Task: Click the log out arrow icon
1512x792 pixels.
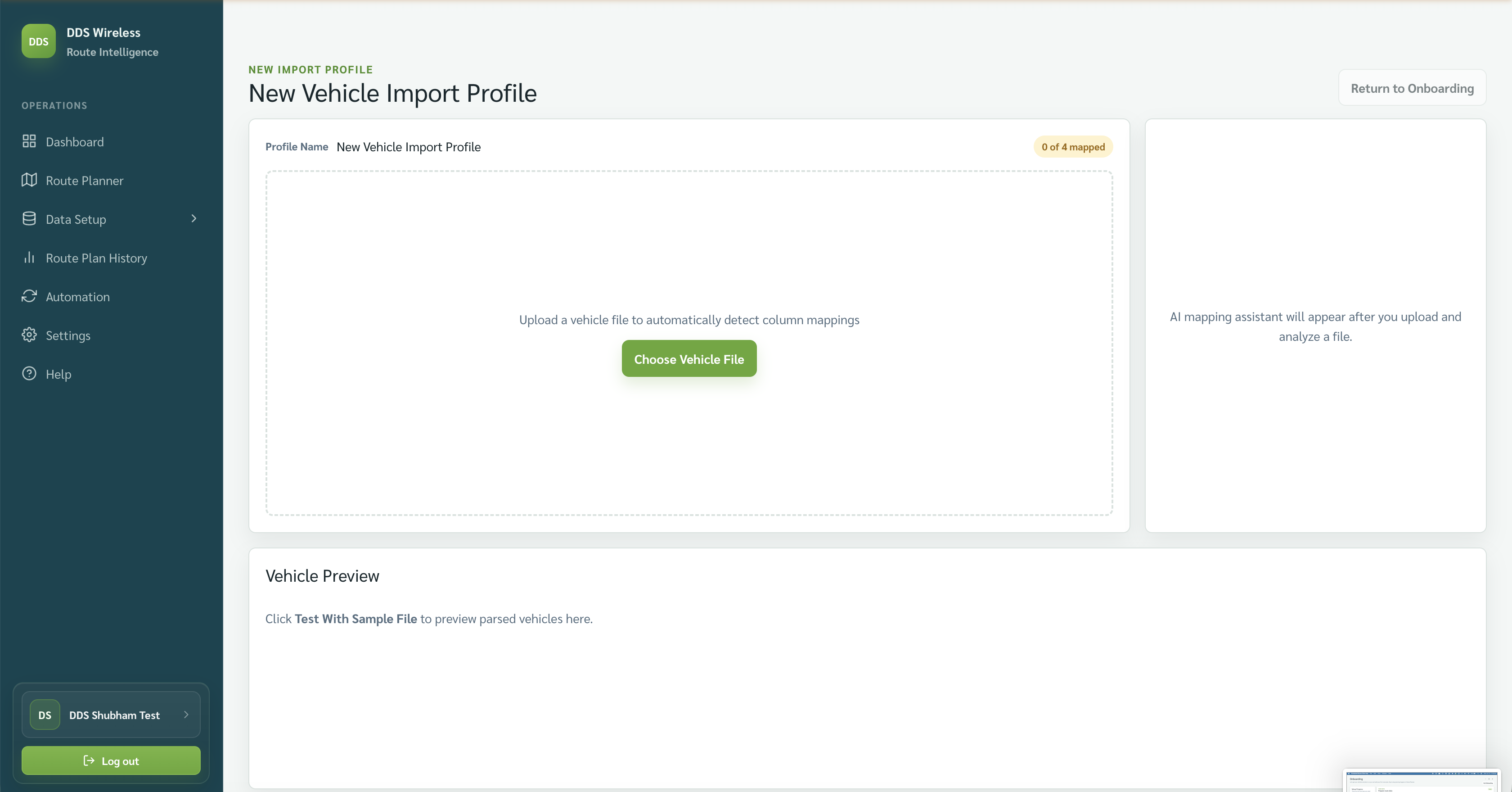Action: point(89,761)
